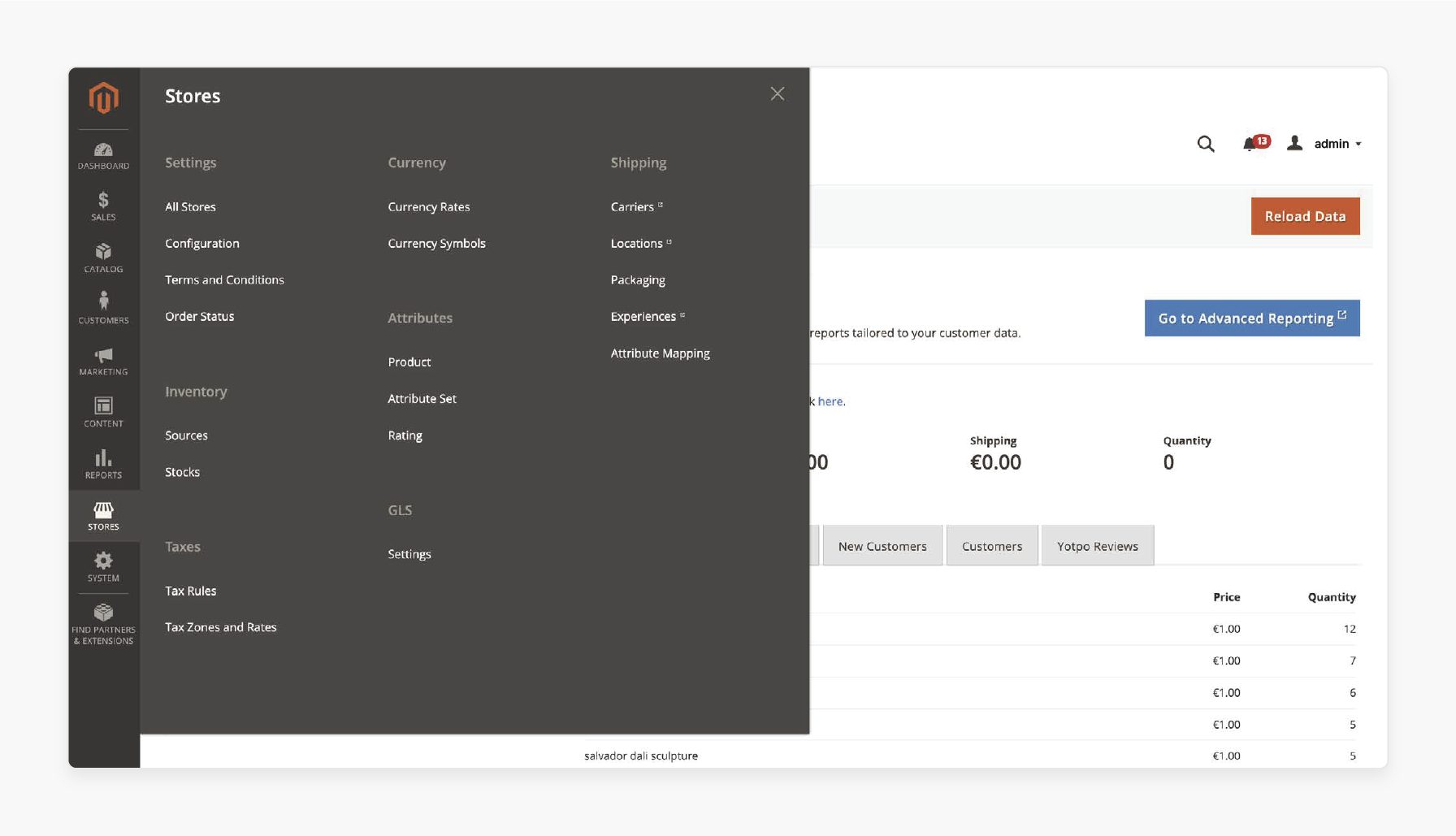
Task: Click the Magento logo icon
Action: 103,98
